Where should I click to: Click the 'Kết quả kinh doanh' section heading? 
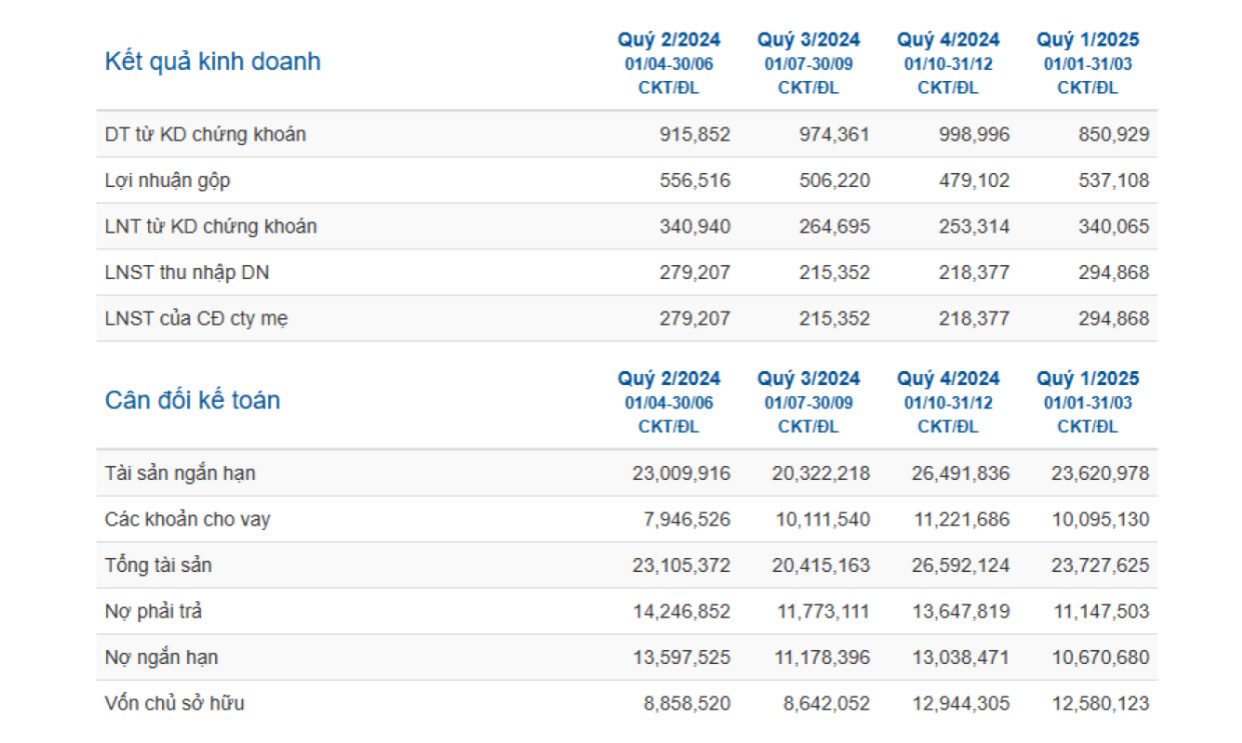(x=212, y=62)
